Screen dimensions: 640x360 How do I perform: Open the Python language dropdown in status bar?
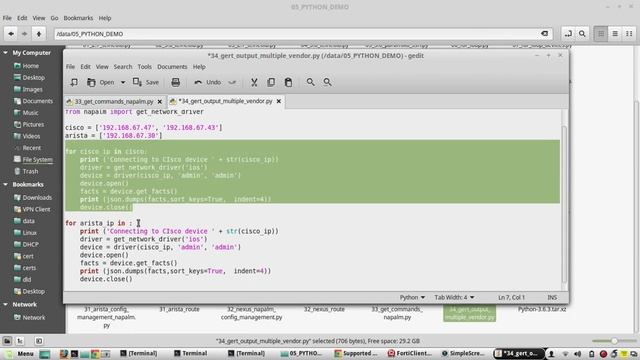pyautogui.click(x=412, y=298)
